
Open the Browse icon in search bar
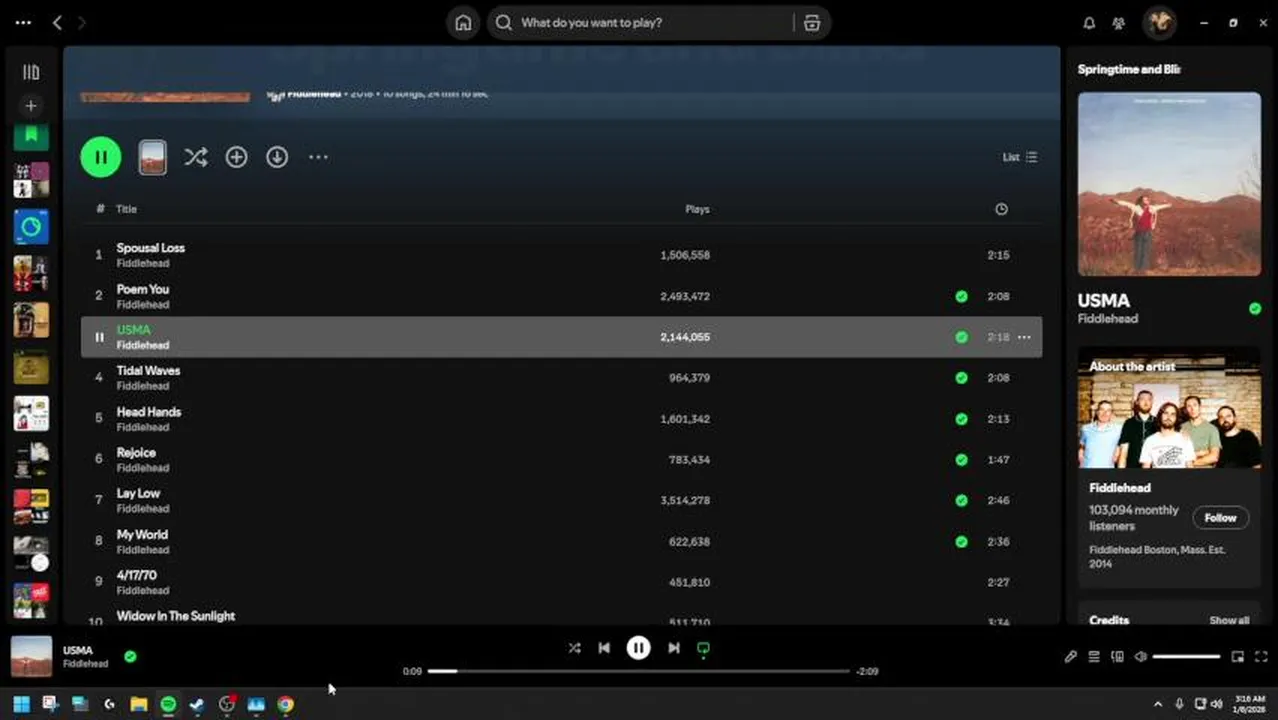[x=812, y=23]
